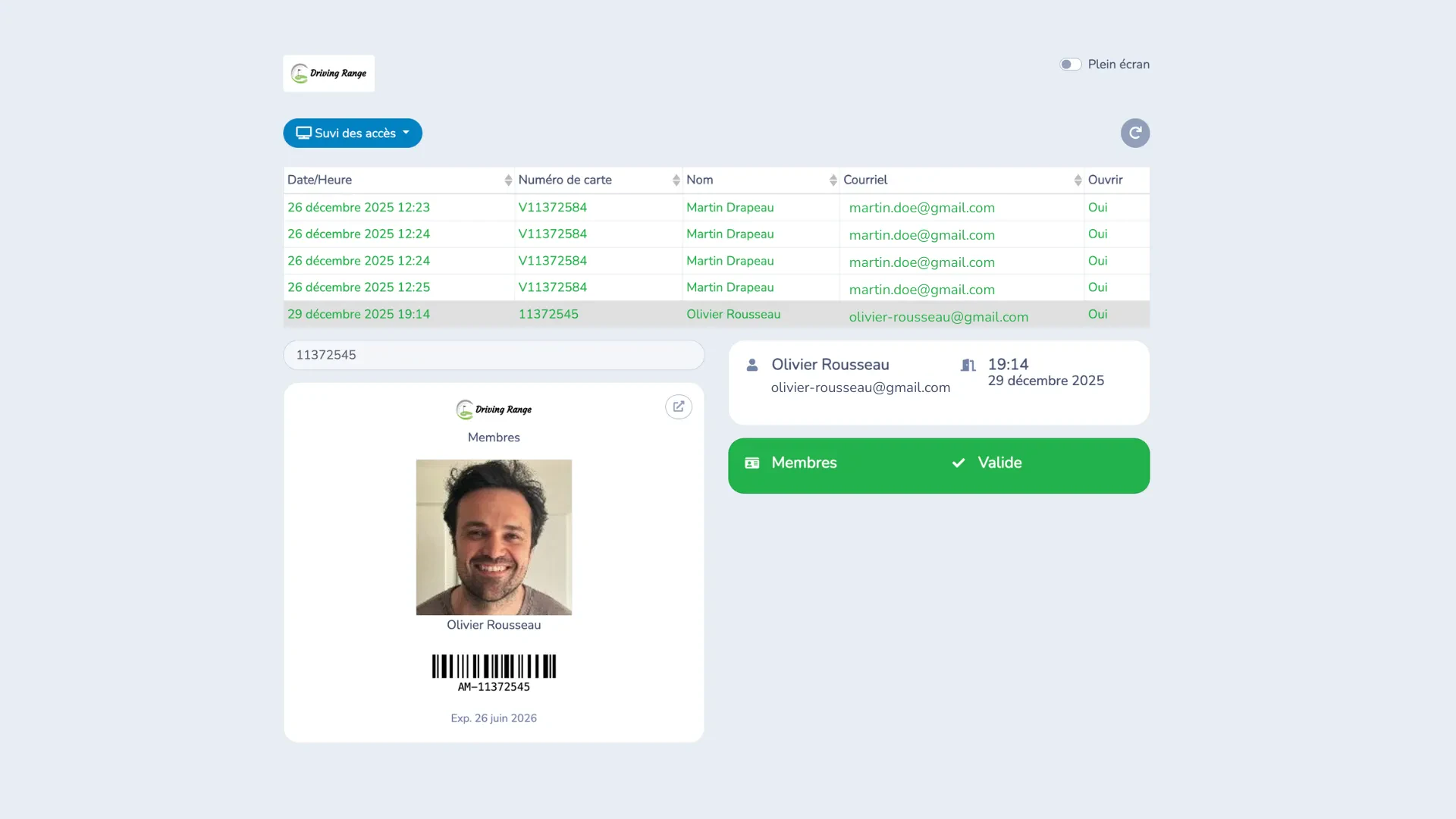Click the 29 décembre 2025 date in info panel
The image size is (1456, 819).
tap(1046, 381)
